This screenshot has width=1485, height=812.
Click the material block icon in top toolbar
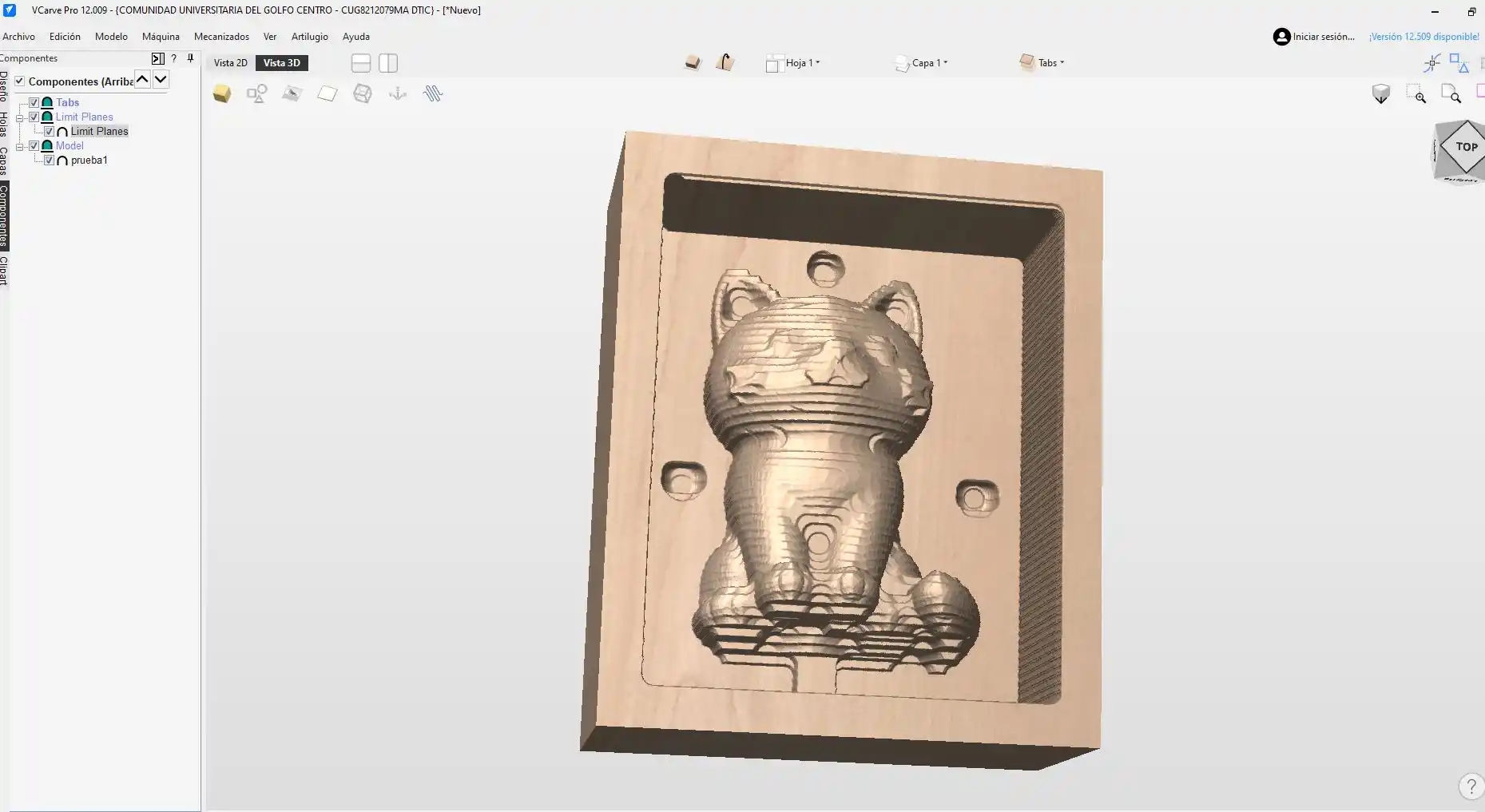click(693, 62)
